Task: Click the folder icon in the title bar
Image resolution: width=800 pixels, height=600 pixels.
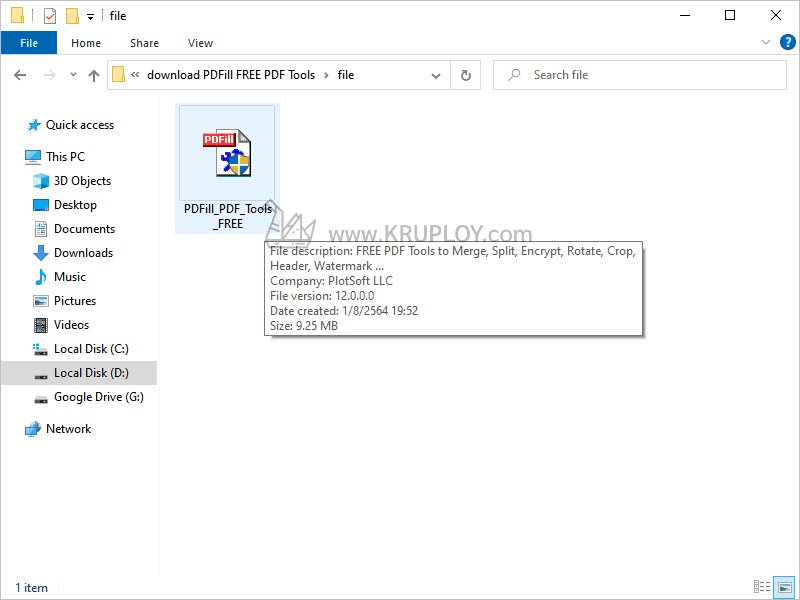Action: tap(17, 16)
